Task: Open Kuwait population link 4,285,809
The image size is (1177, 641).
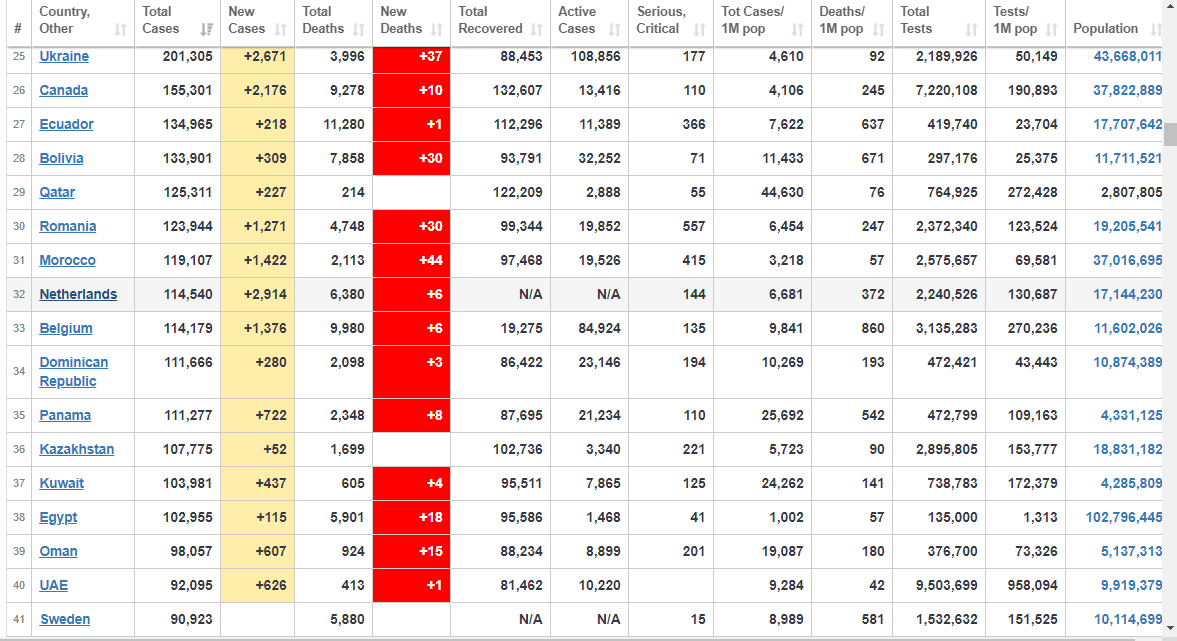Action: (1131, 483)
